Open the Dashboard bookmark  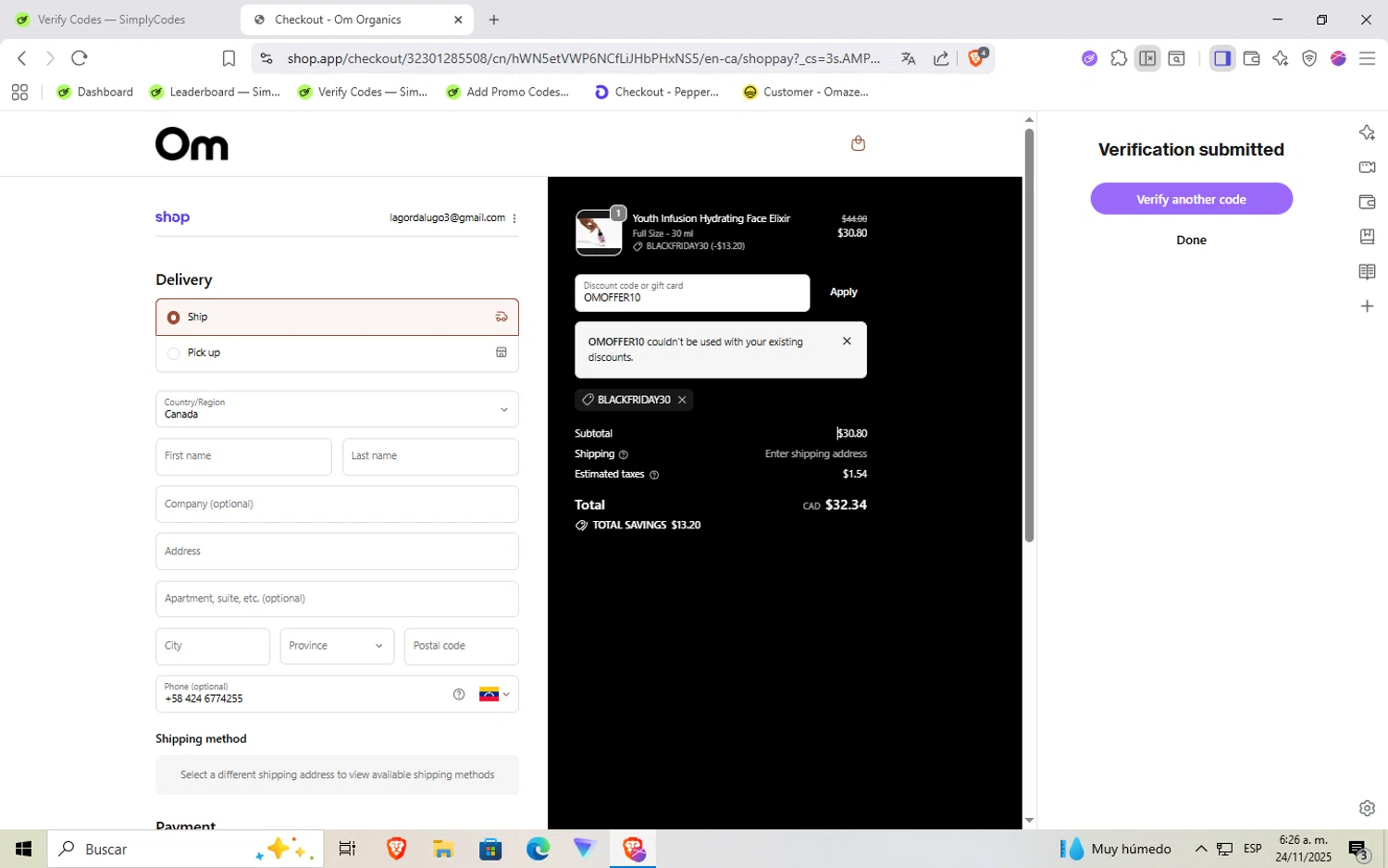click(94, 92)
